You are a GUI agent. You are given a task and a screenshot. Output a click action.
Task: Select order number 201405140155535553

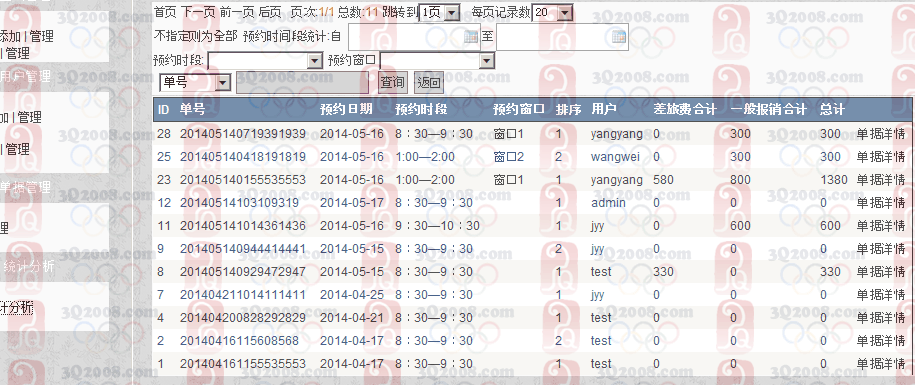coord(243,180)
